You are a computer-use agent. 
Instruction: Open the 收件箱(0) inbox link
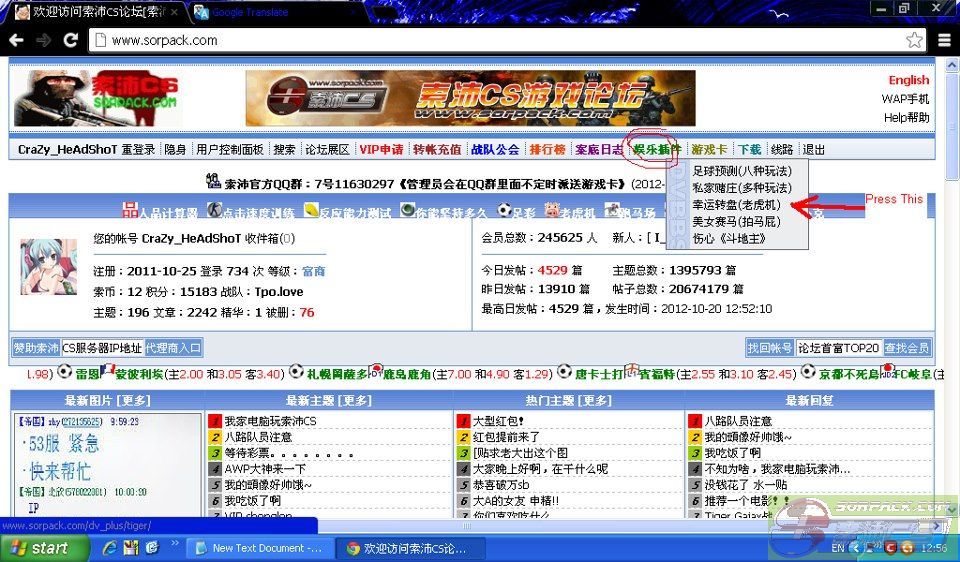(270, 239)
